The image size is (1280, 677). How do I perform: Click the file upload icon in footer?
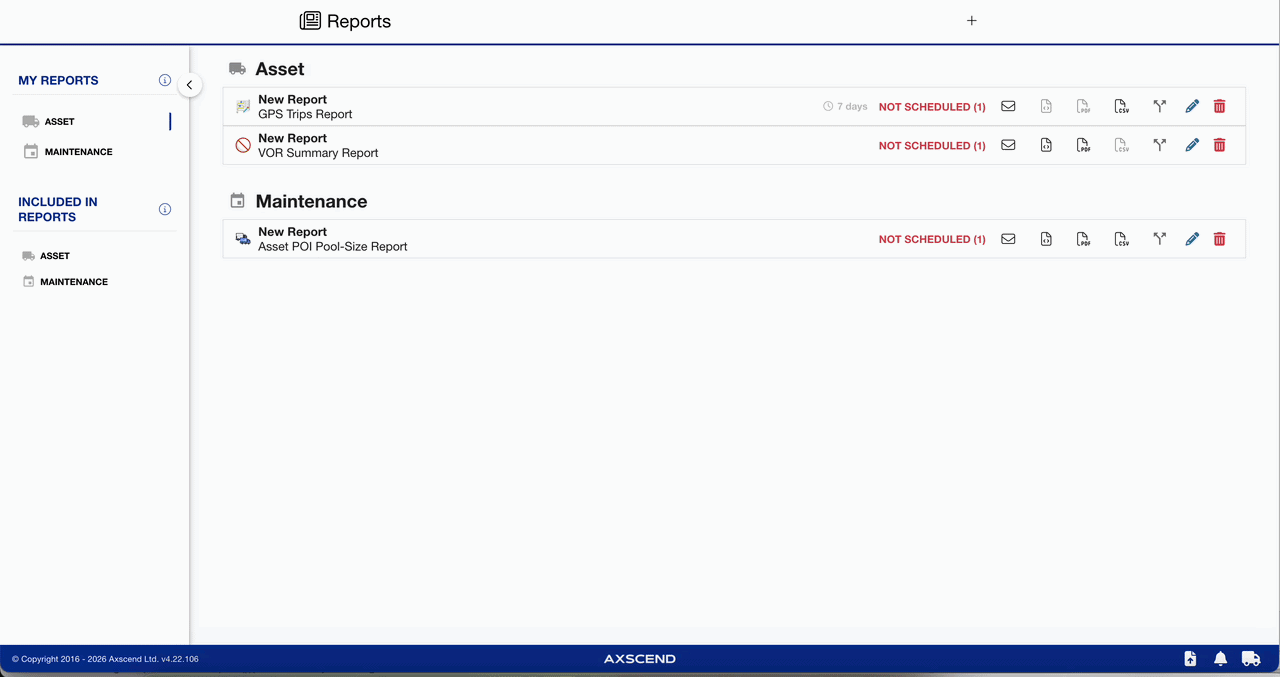coord(1190,658)
